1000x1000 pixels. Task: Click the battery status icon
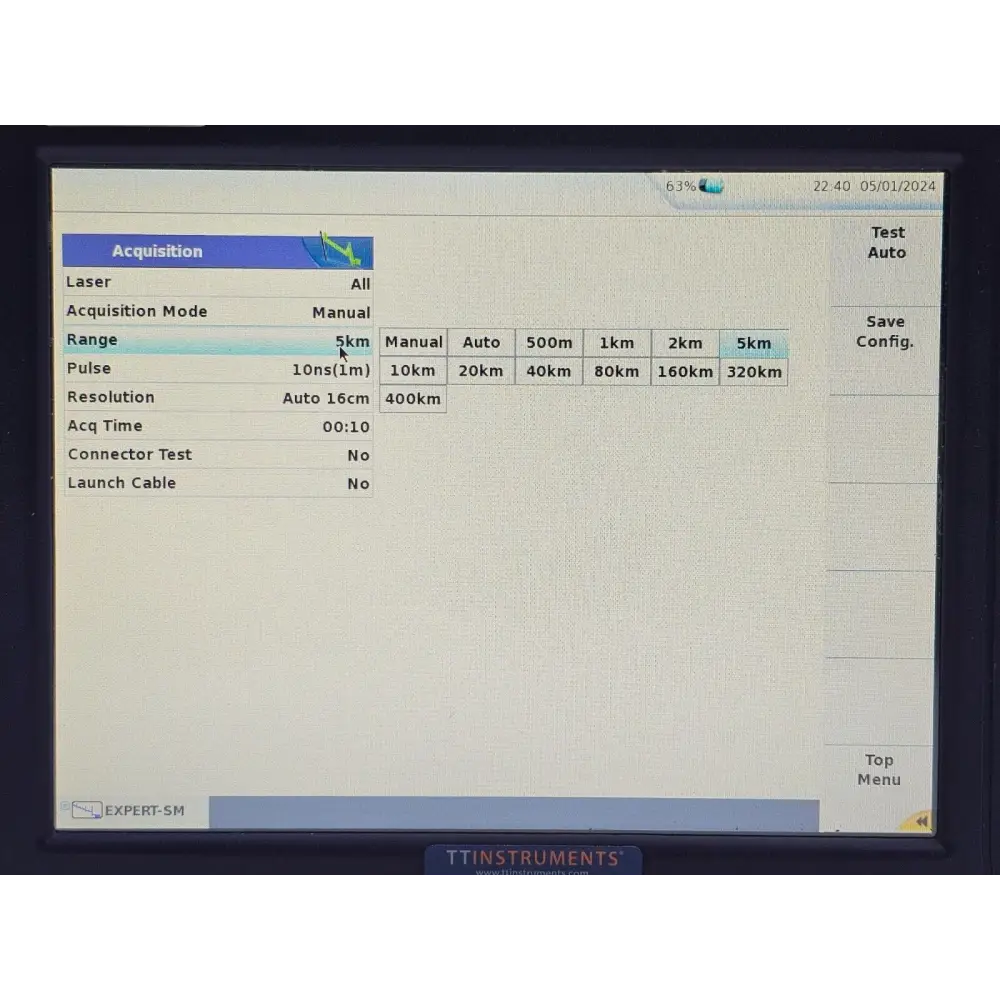710,186
